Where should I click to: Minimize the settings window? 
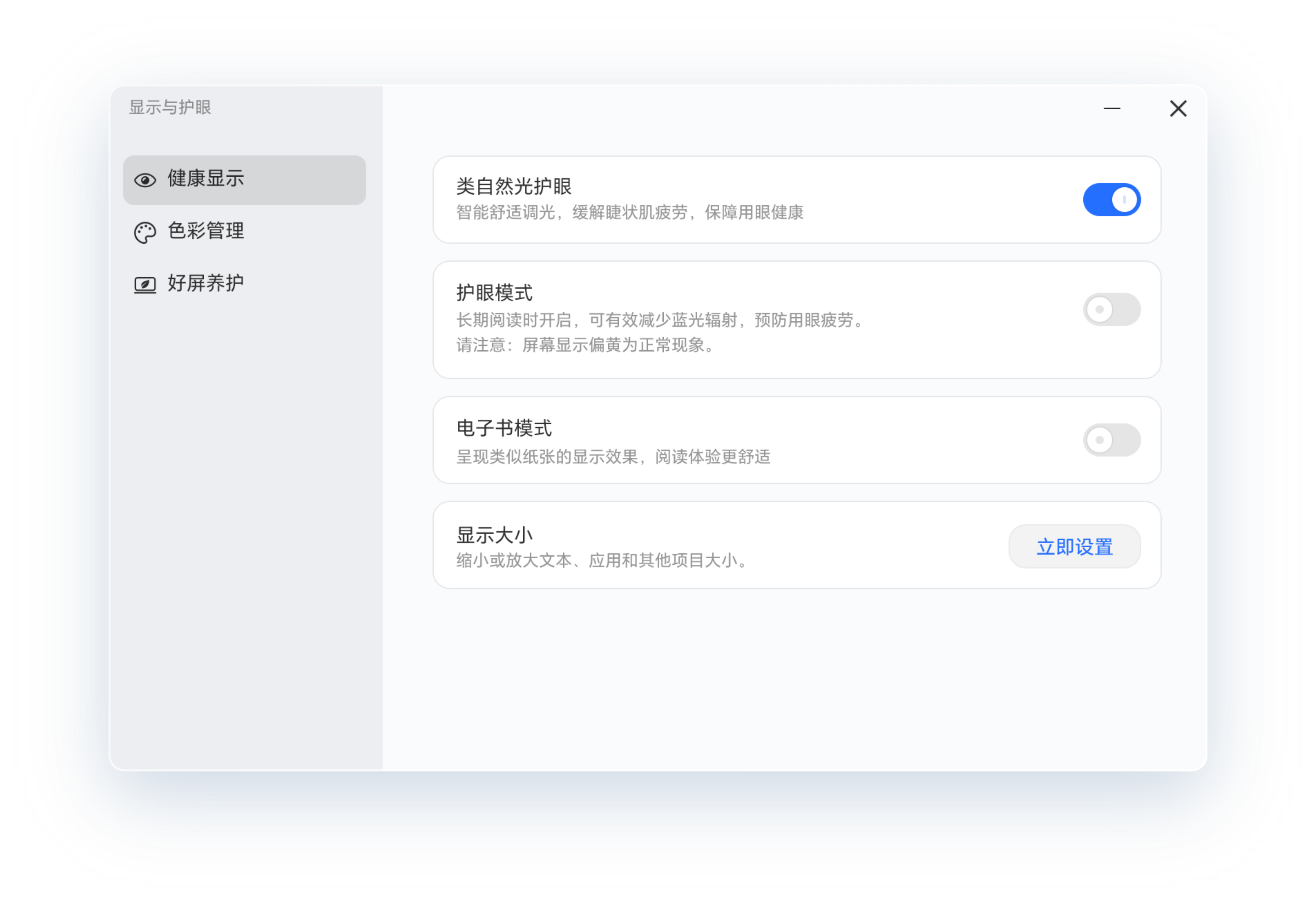click(1112, 108)
